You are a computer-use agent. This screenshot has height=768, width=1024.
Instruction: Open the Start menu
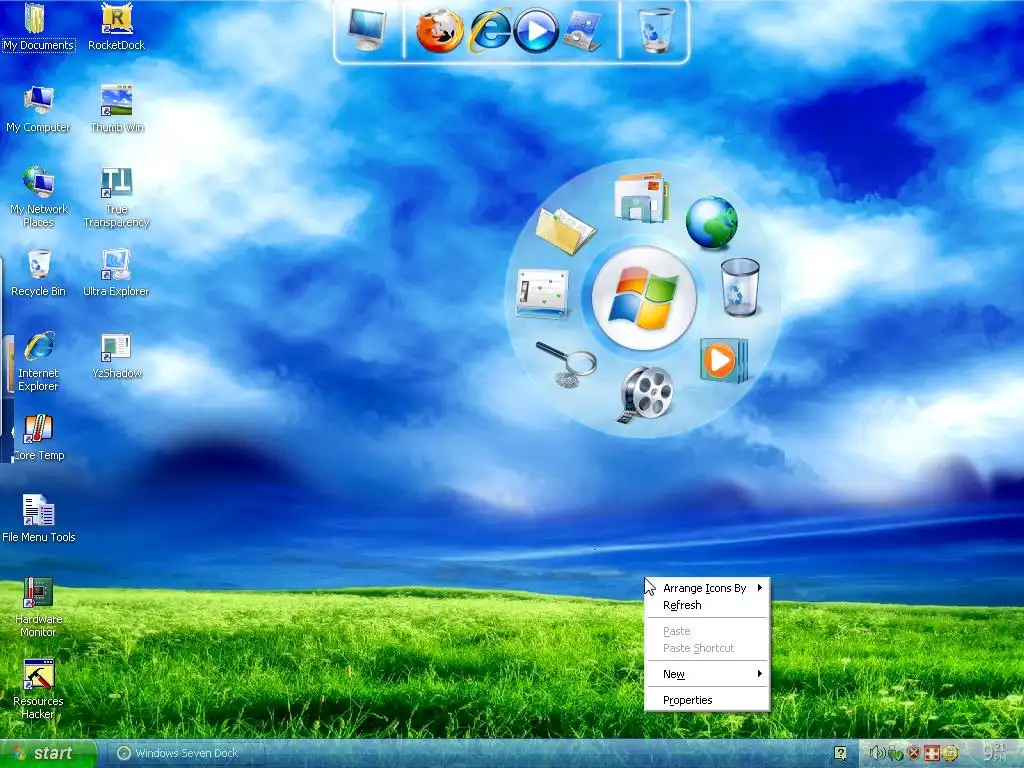48,753
